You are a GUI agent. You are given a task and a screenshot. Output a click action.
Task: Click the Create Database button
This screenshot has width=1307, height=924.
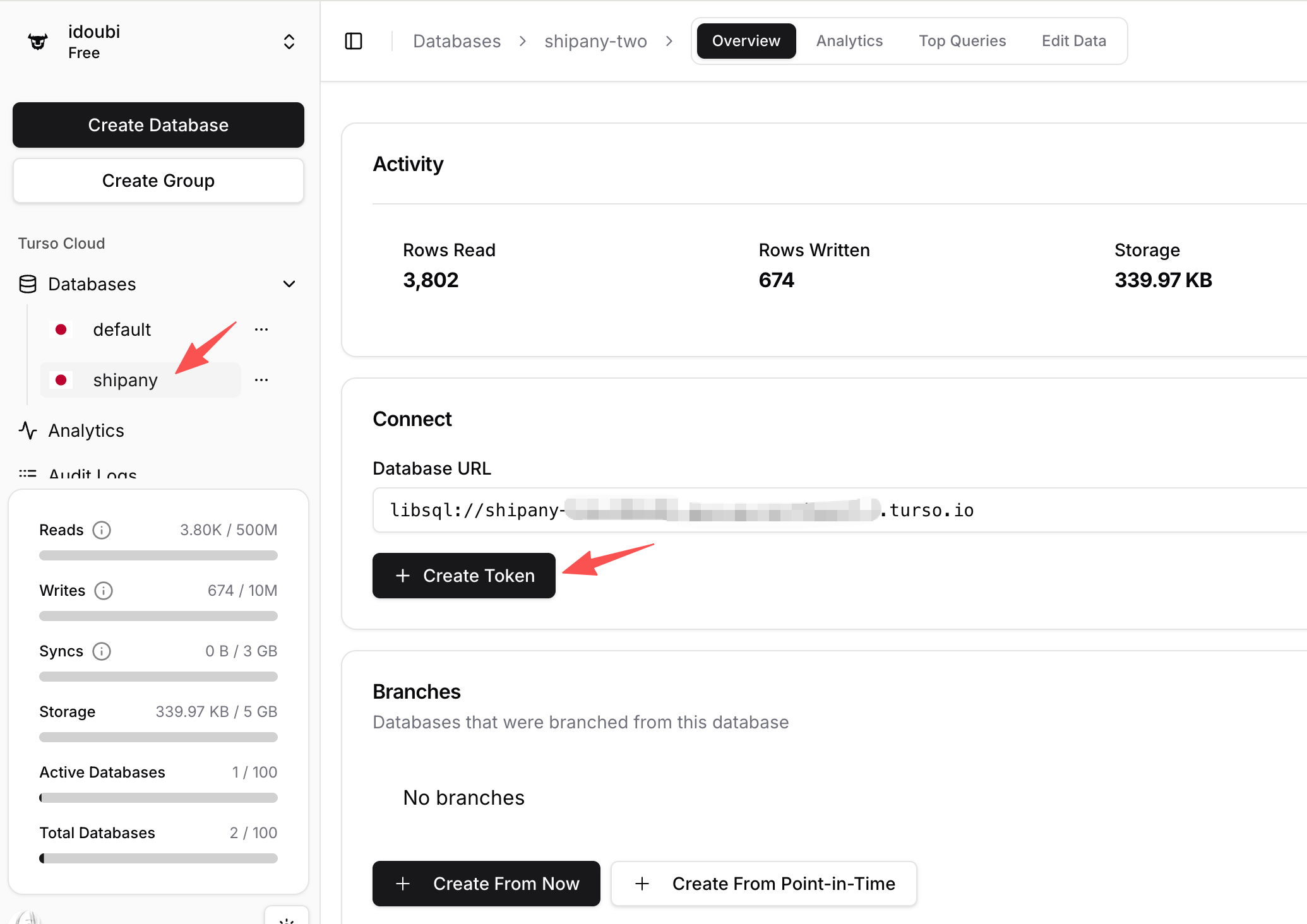(x=158, y=125)
